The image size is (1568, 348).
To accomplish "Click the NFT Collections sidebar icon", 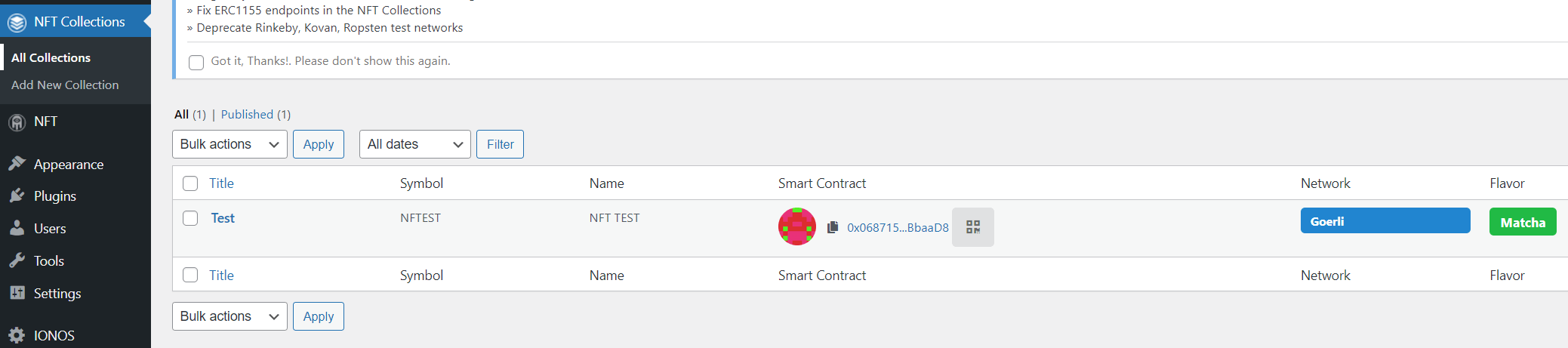I will pyautogui.click(x=17, y=23).
